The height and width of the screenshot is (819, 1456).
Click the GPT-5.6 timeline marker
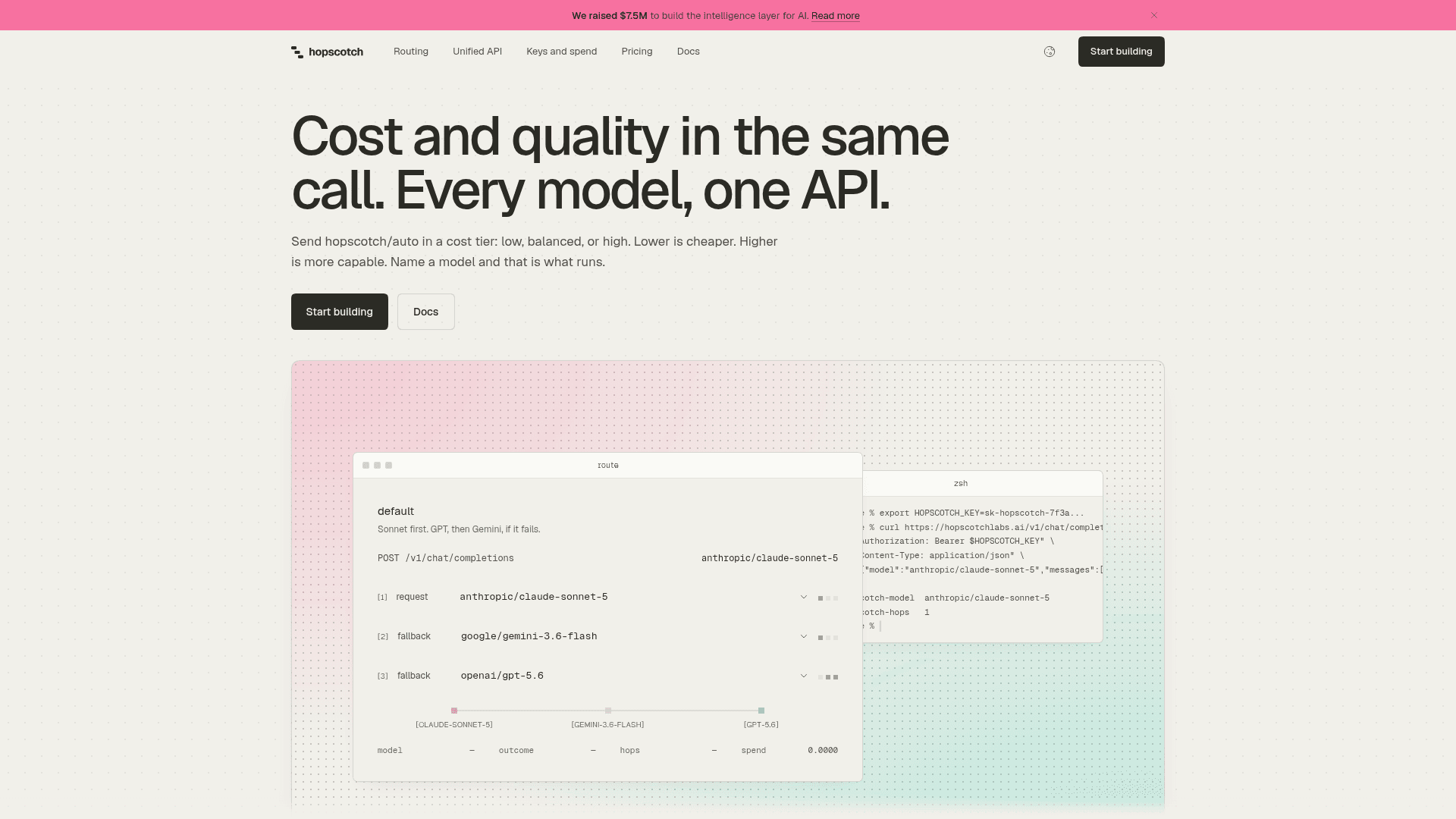(x=761, y=711)
